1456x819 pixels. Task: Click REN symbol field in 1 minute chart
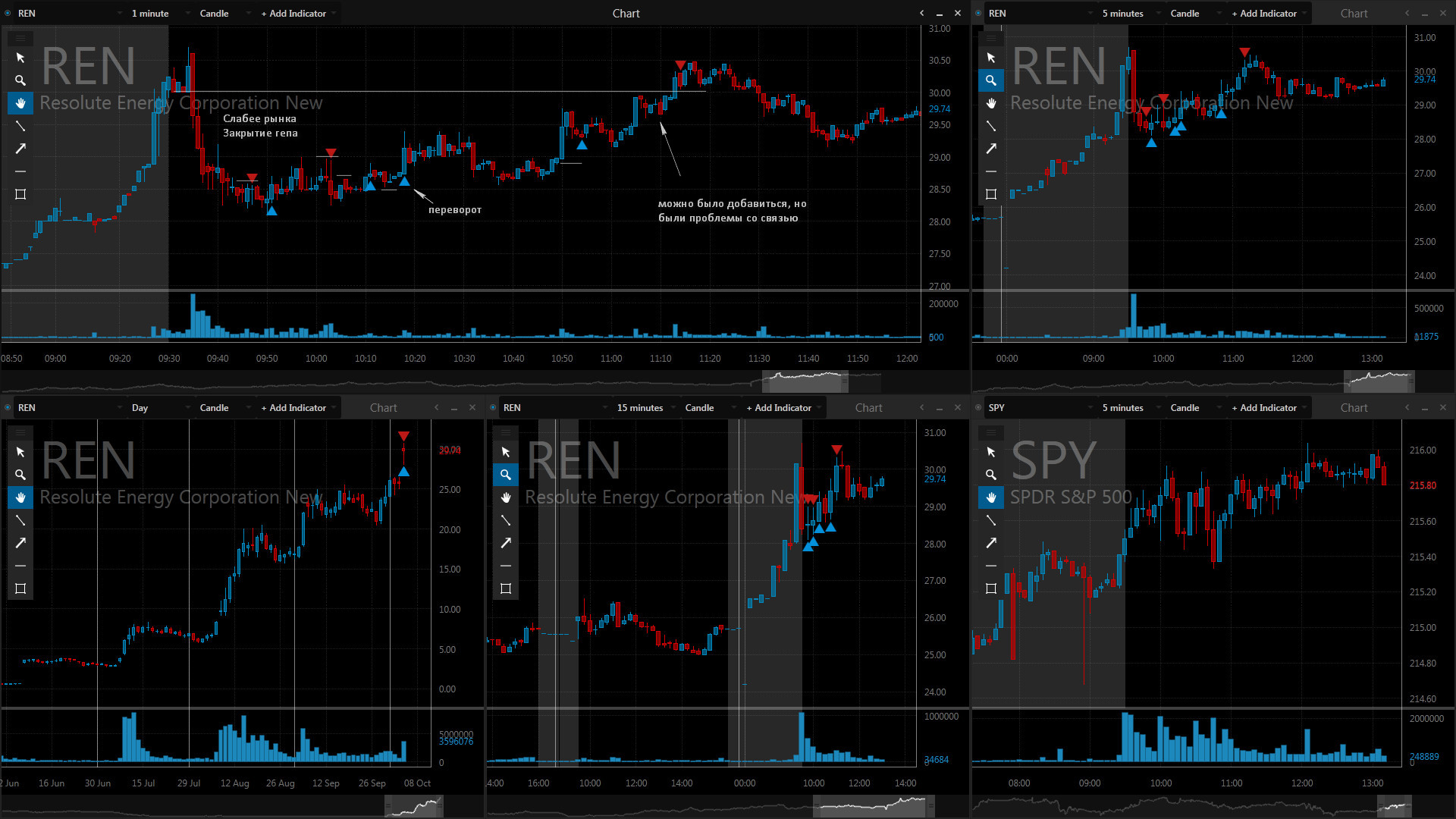70,14
